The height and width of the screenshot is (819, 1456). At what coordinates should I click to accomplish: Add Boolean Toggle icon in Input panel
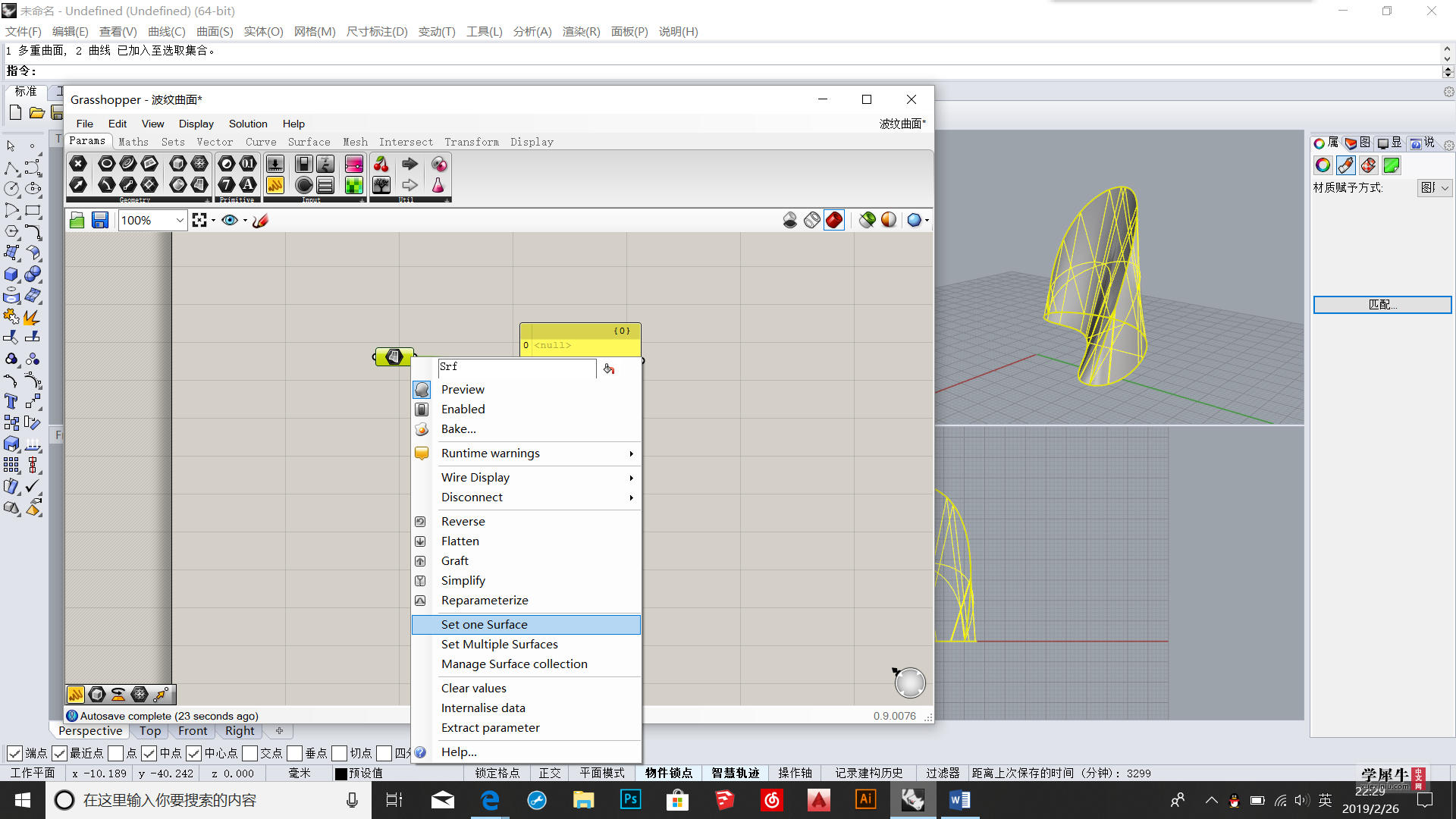304,163
